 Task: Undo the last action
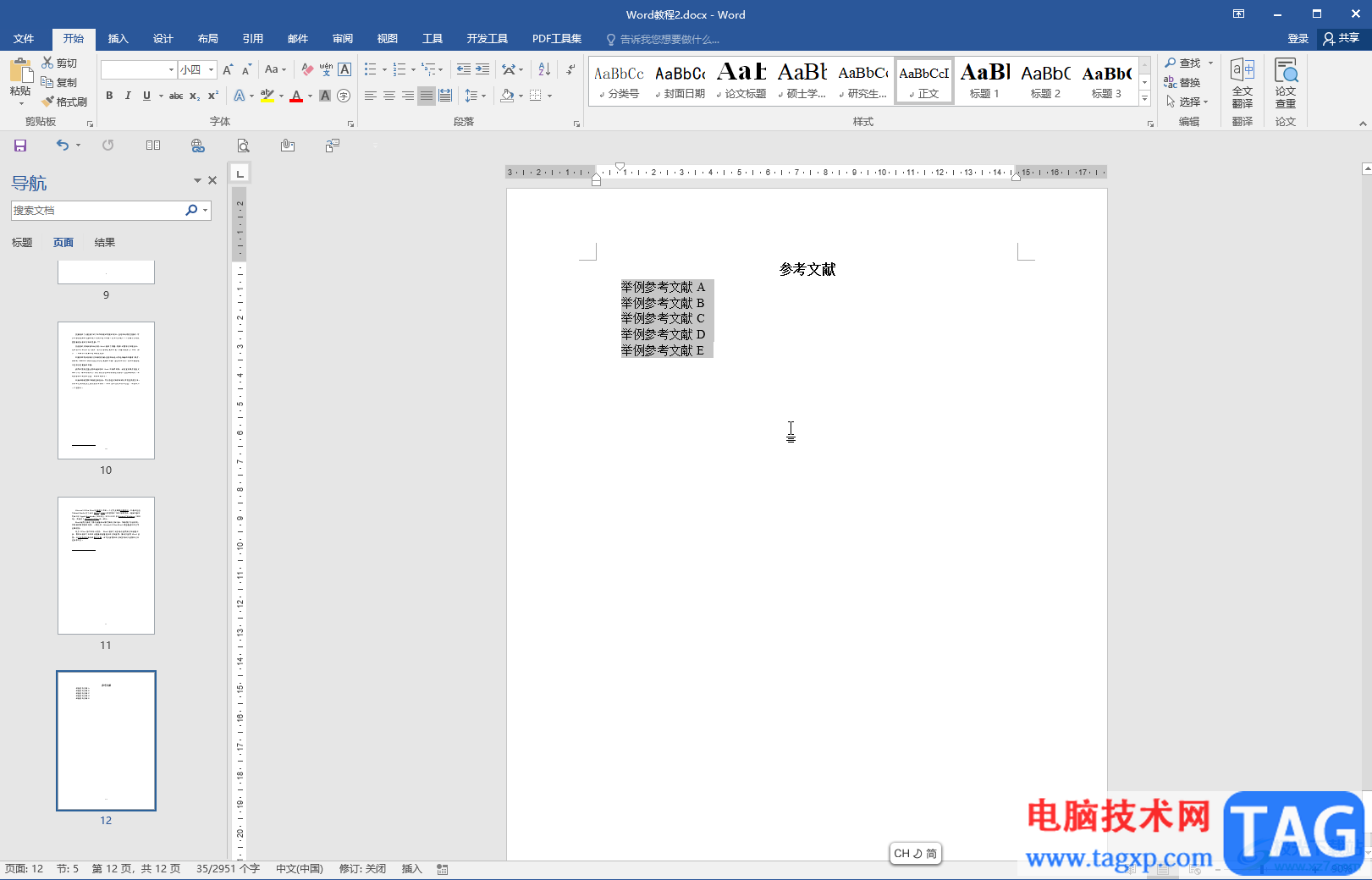pos(63,146)
